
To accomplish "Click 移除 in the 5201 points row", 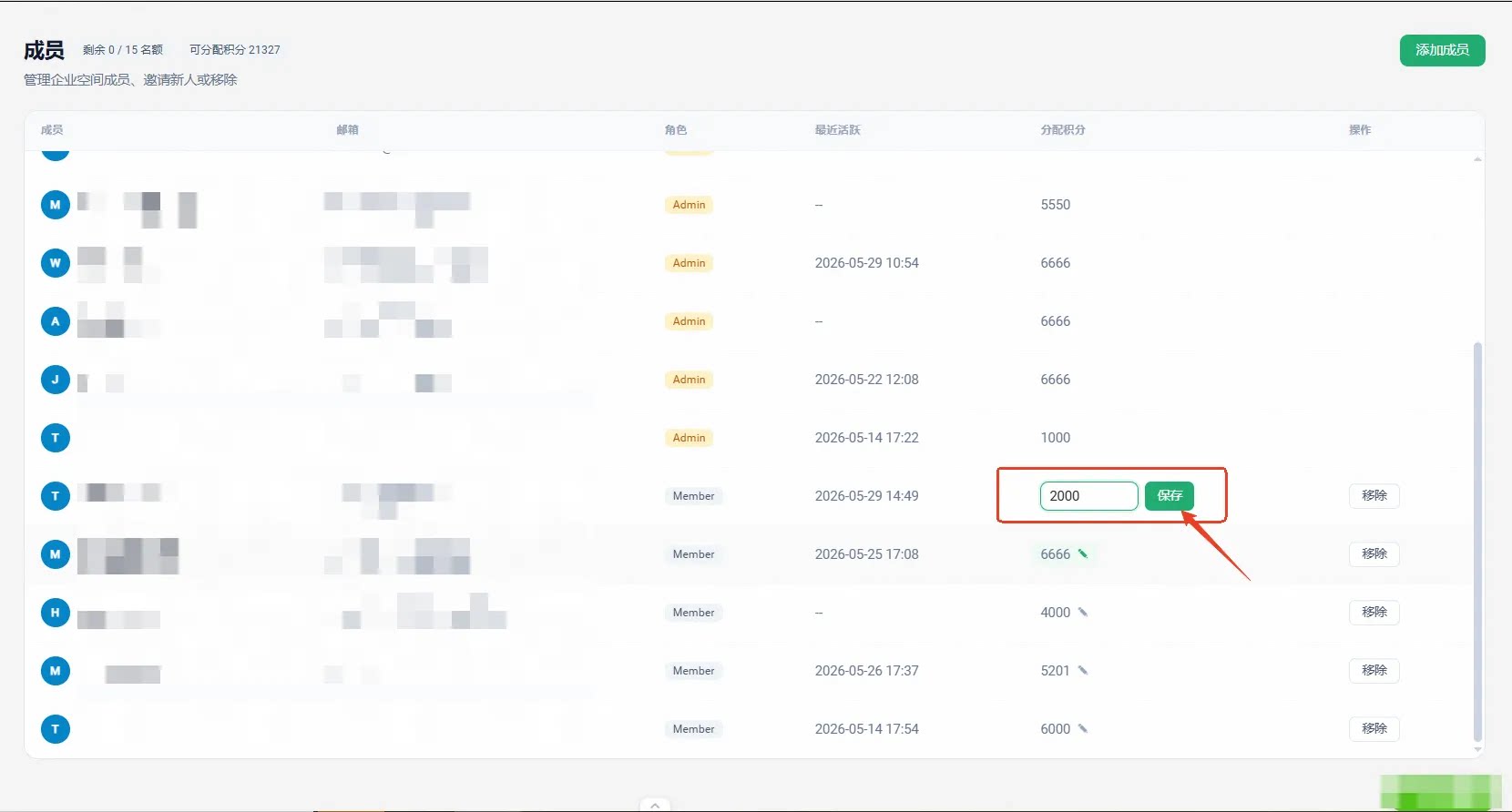I will tap(1374, 670).
